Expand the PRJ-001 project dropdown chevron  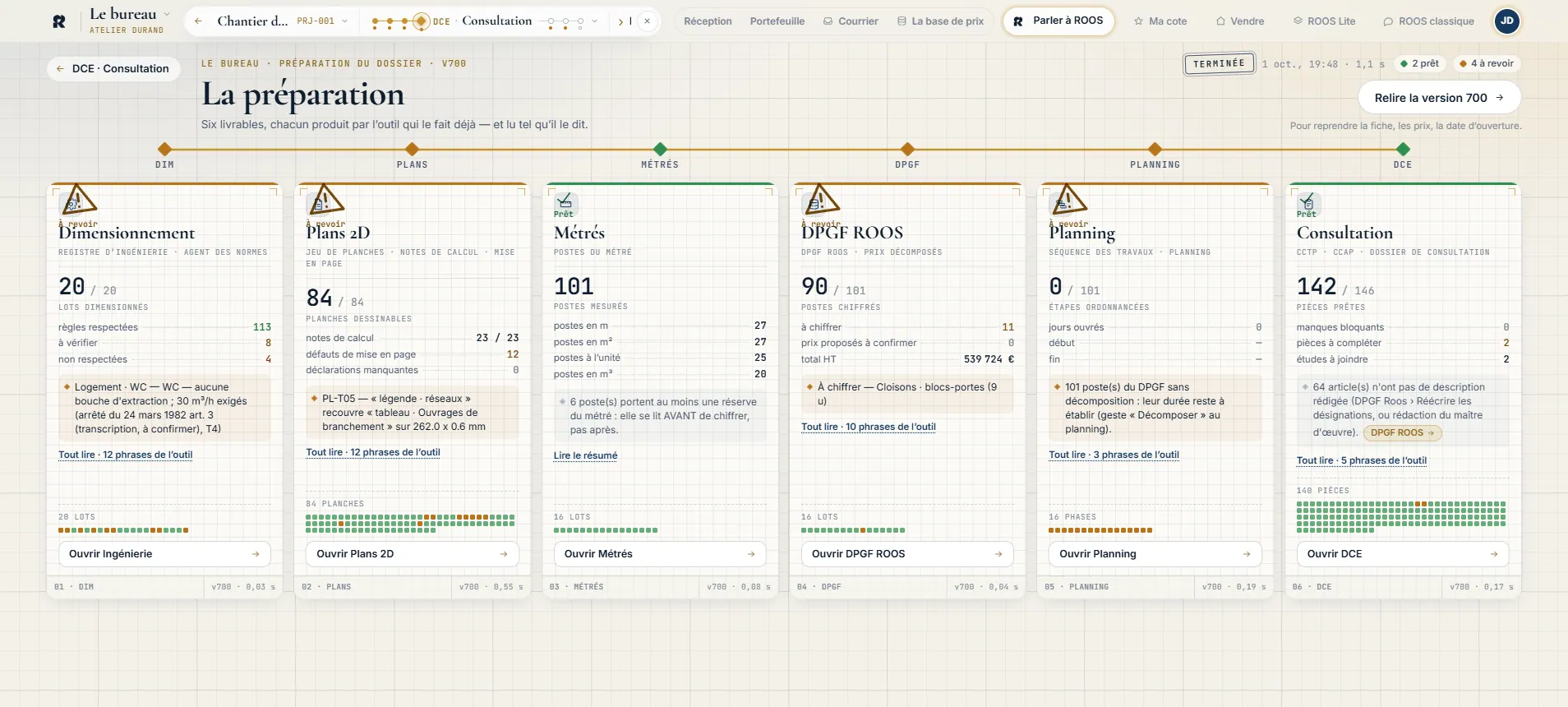click(344, 21)
